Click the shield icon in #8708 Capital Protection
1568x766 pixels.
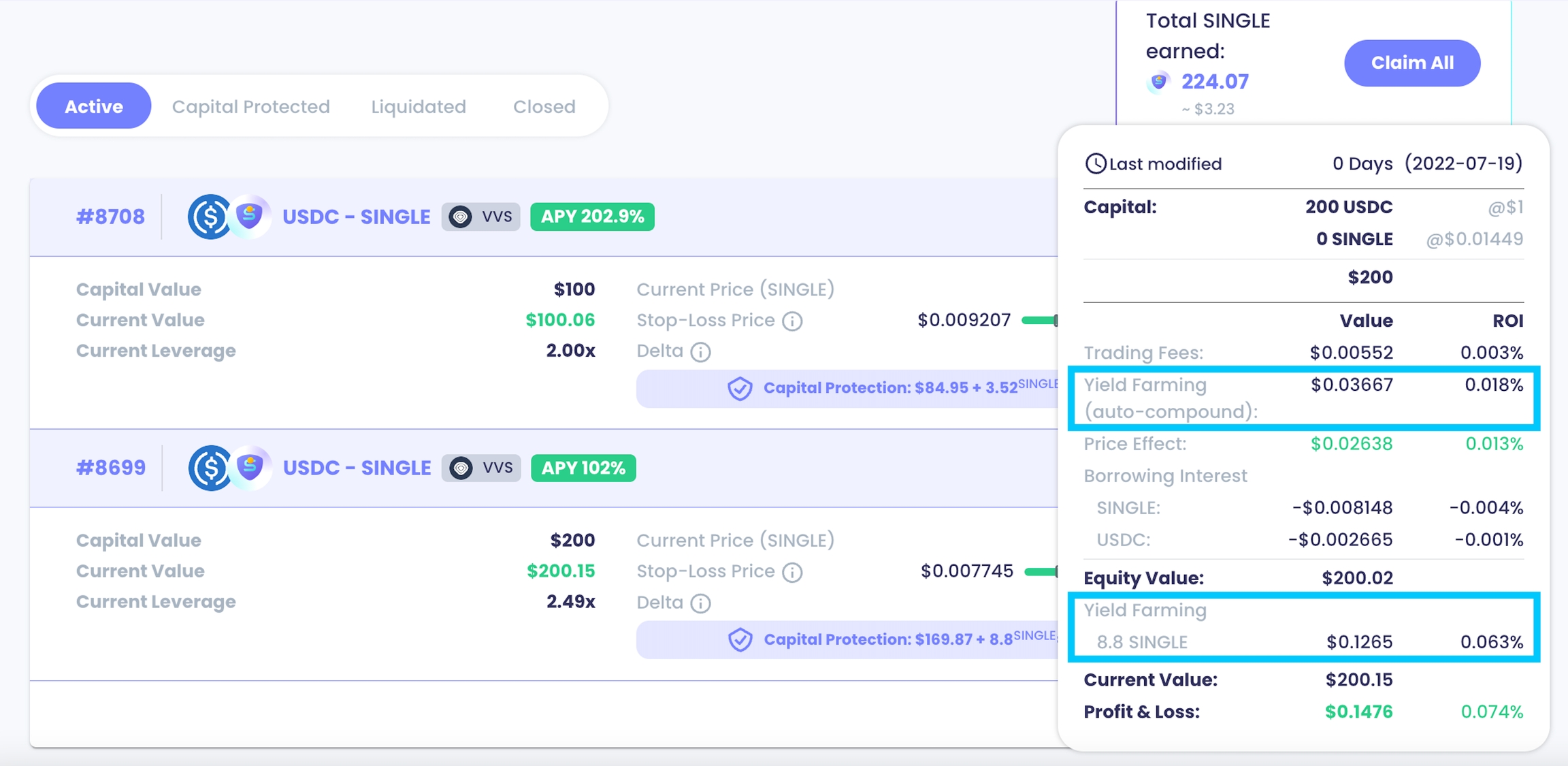pos(740,389)
